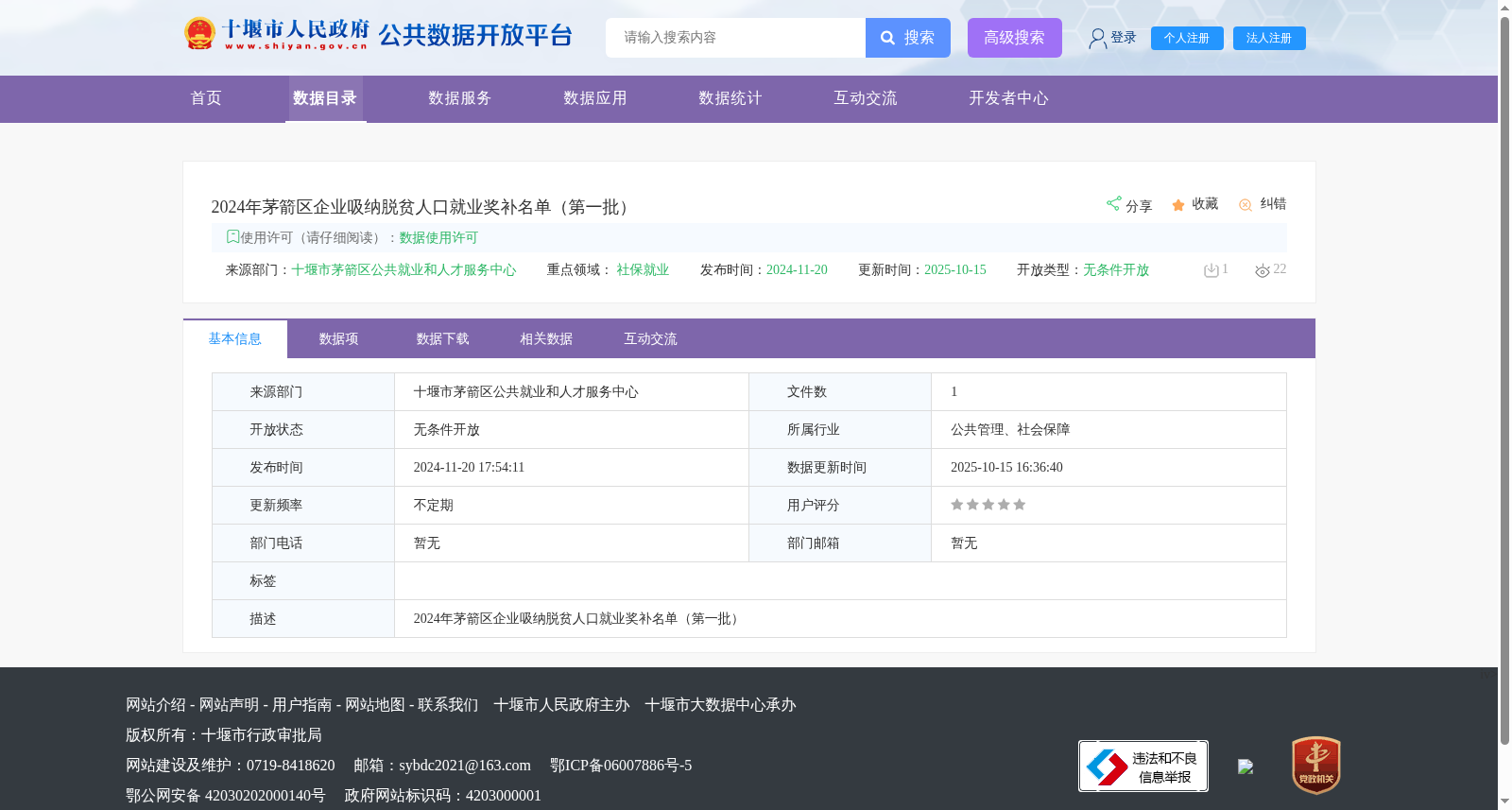This screenshot has height=810, width=1512.
Task: Open 联系我们 footer link
Action: point(448,705)
